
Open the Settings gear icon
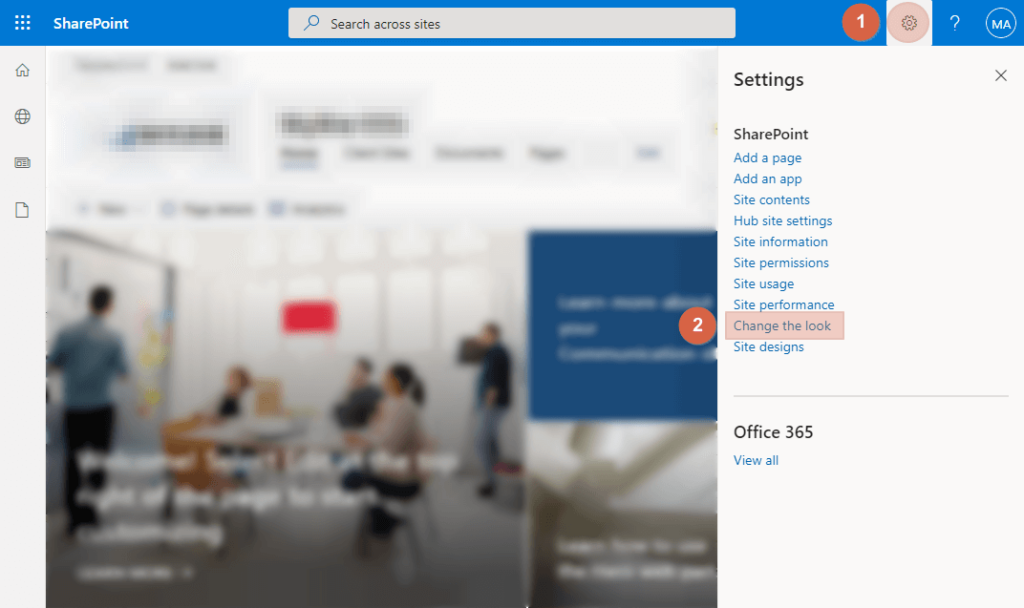[x=908, y=23]
